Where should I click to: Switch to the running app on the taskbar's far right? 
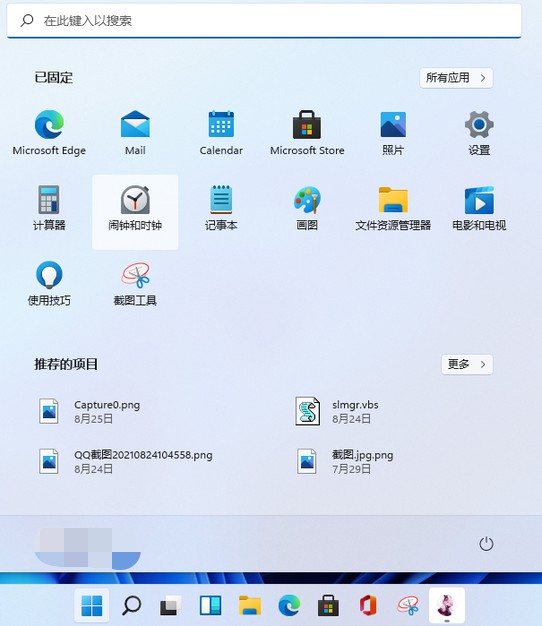click(x=447, y=606)
